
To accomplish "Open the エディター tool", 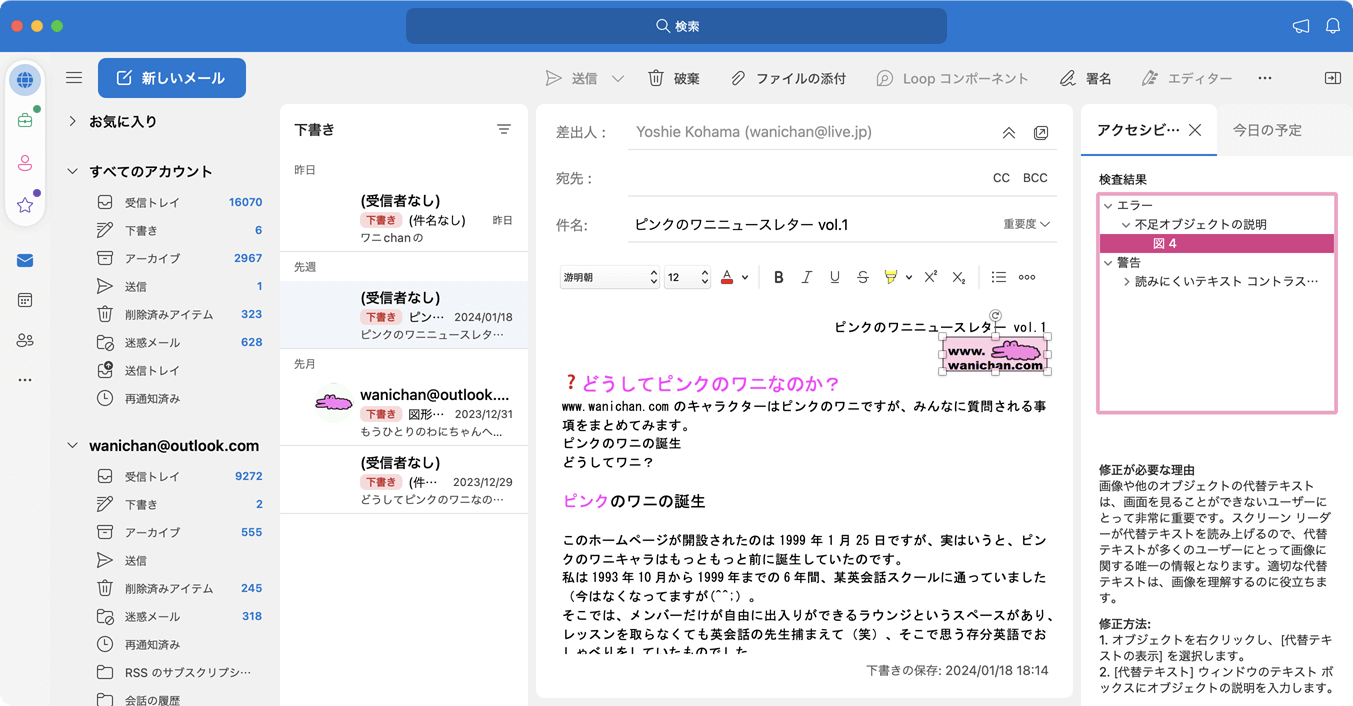I will 1187,78.
